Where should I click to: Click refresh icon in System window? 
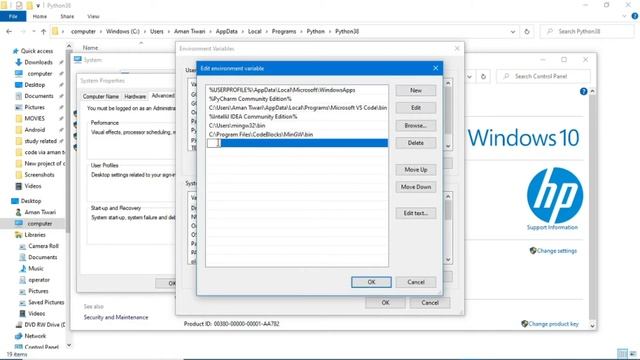(x=483, y=76)
